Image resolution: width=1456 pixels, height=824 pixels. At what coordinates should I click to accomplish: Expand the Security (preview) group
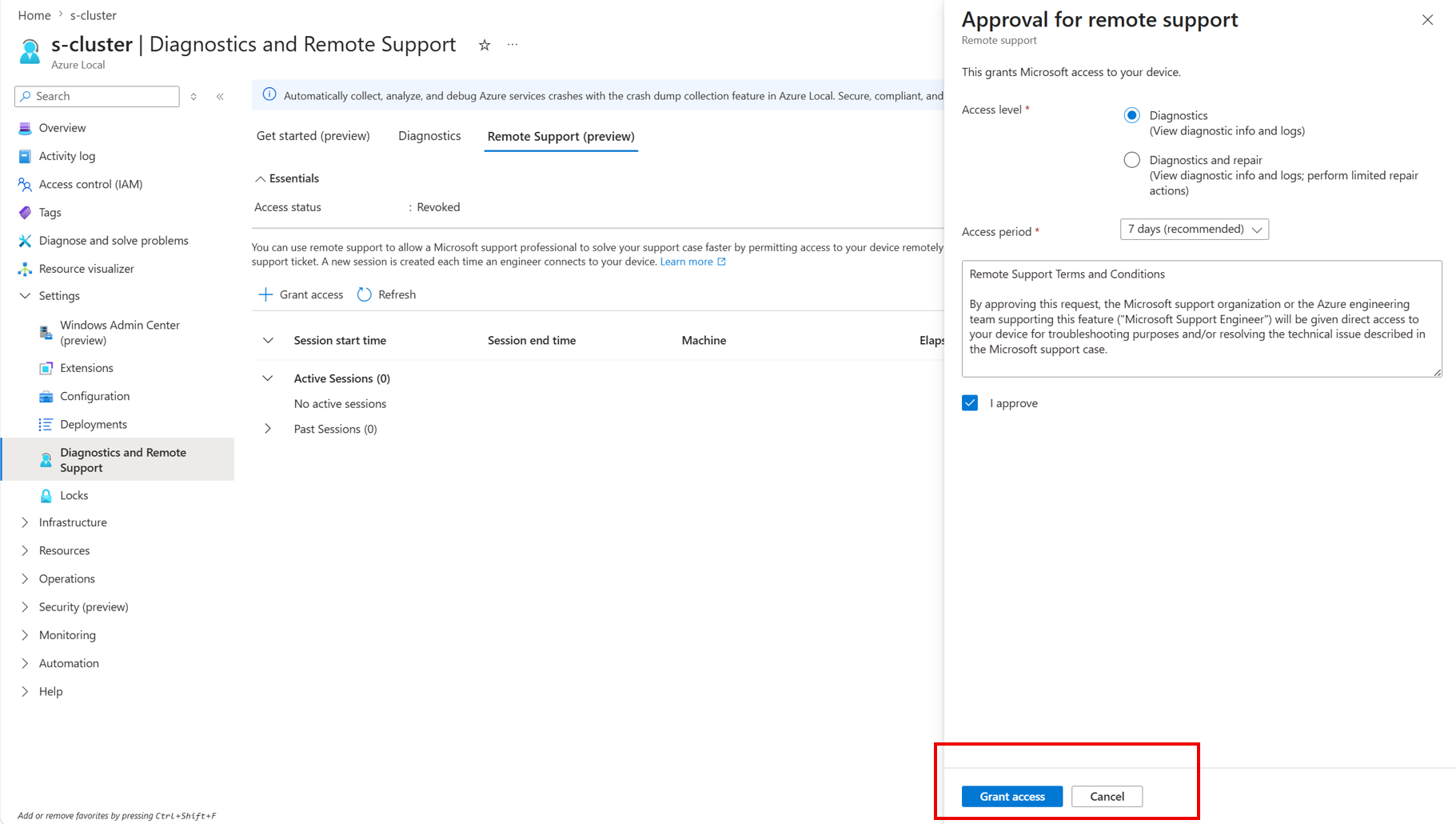click(25, 606)
